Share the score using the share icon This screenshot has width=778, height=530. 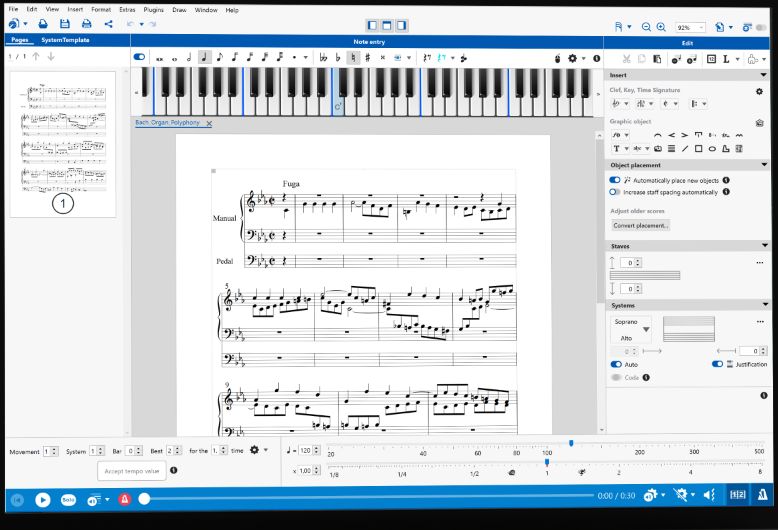click(x=108, y=24)
